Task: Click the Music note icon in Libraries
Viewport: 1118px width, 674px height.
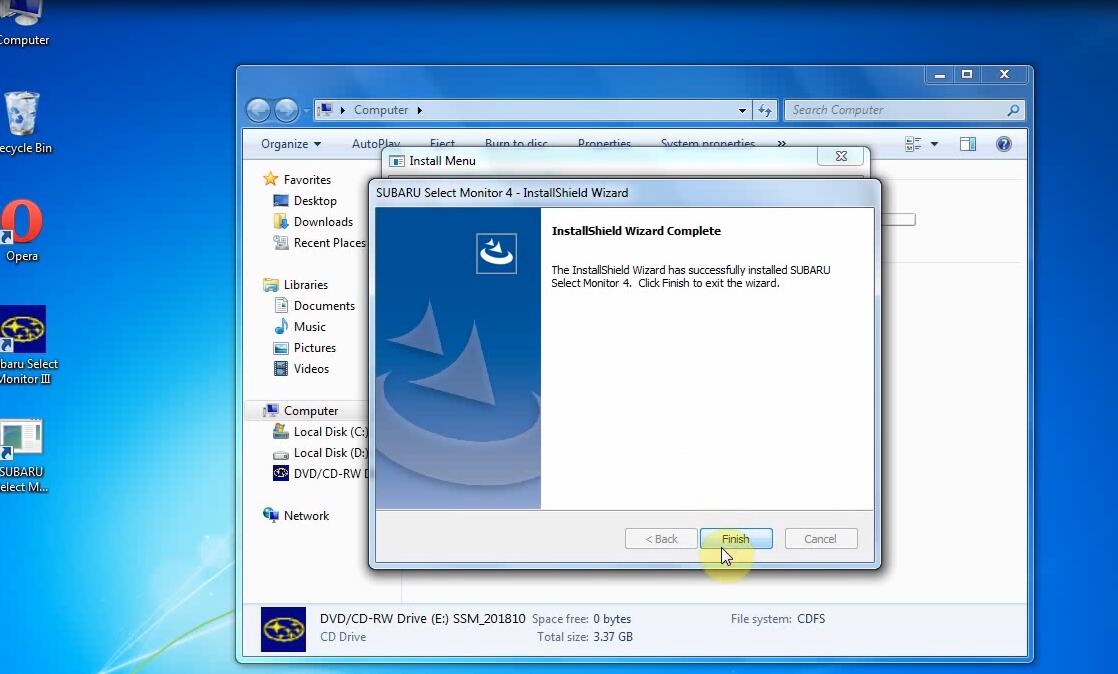Action: (281, 327)
